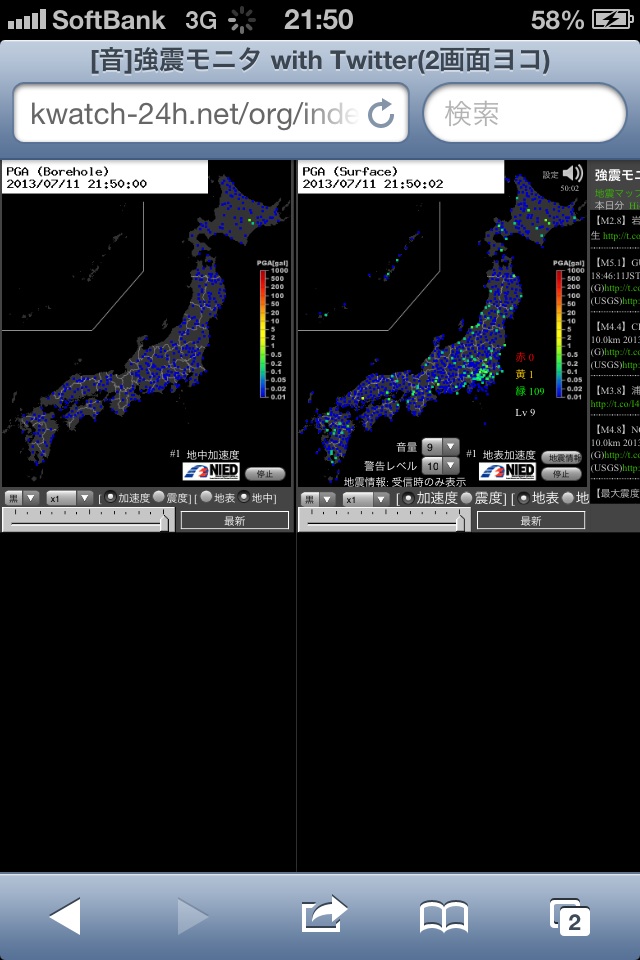
Task: Open 設定 settings link beside speaker
Action: 550,174
